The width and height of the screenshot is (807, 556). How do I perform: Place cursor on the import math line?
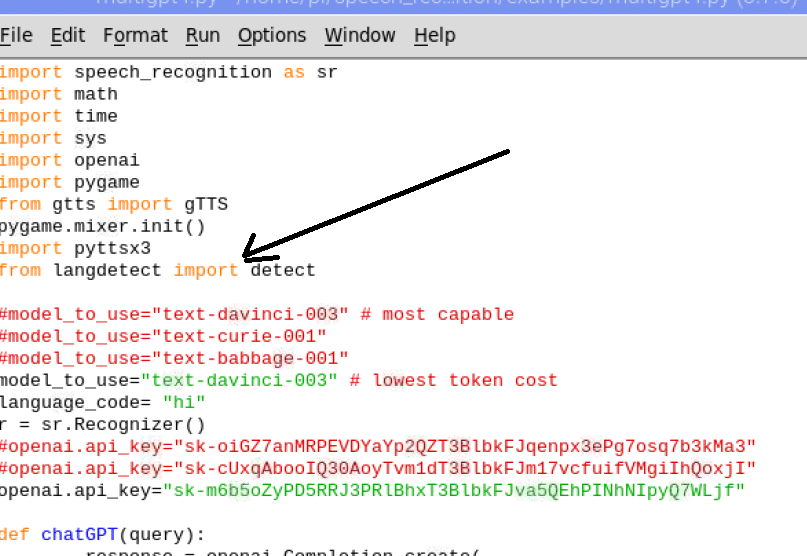pos(58,94)
